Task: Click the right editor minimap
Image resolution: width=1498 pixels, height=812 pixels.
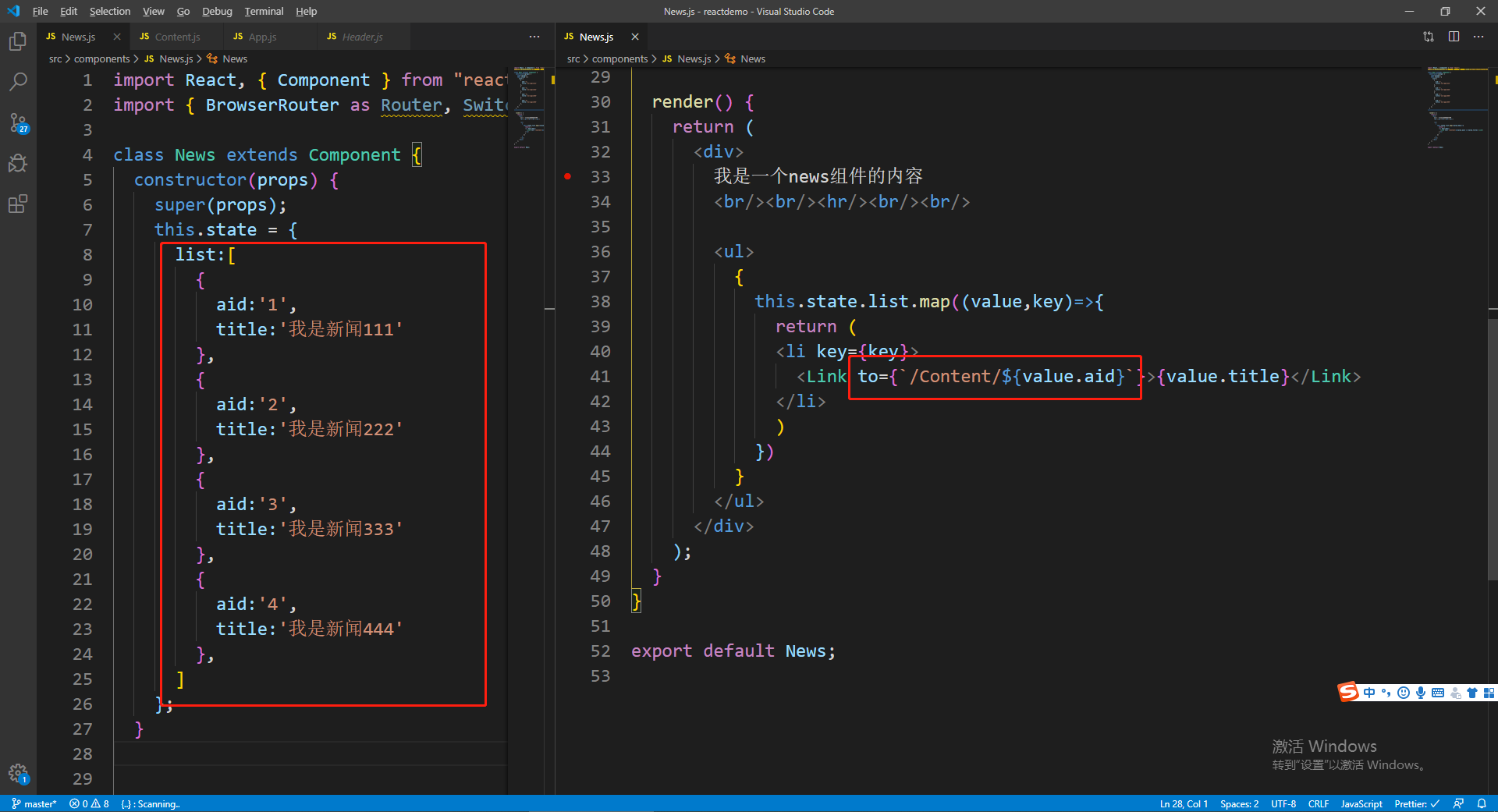Action: pos(1457,108)
